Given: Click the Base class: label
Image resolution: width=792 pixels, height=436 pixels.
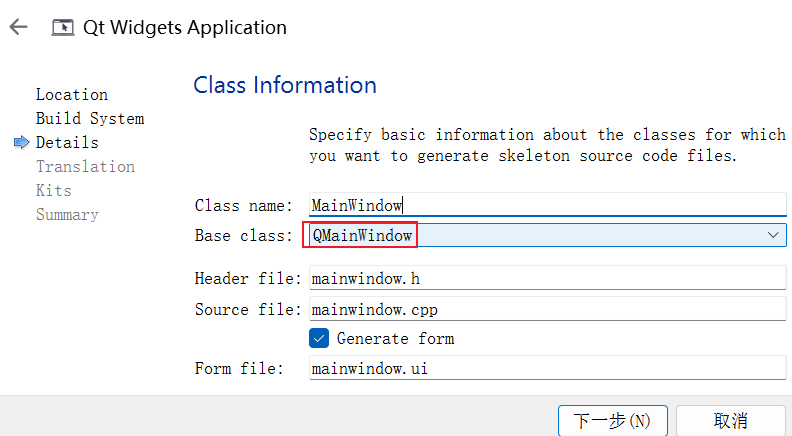Looking at the screenshot, I should tap(243, 235).
